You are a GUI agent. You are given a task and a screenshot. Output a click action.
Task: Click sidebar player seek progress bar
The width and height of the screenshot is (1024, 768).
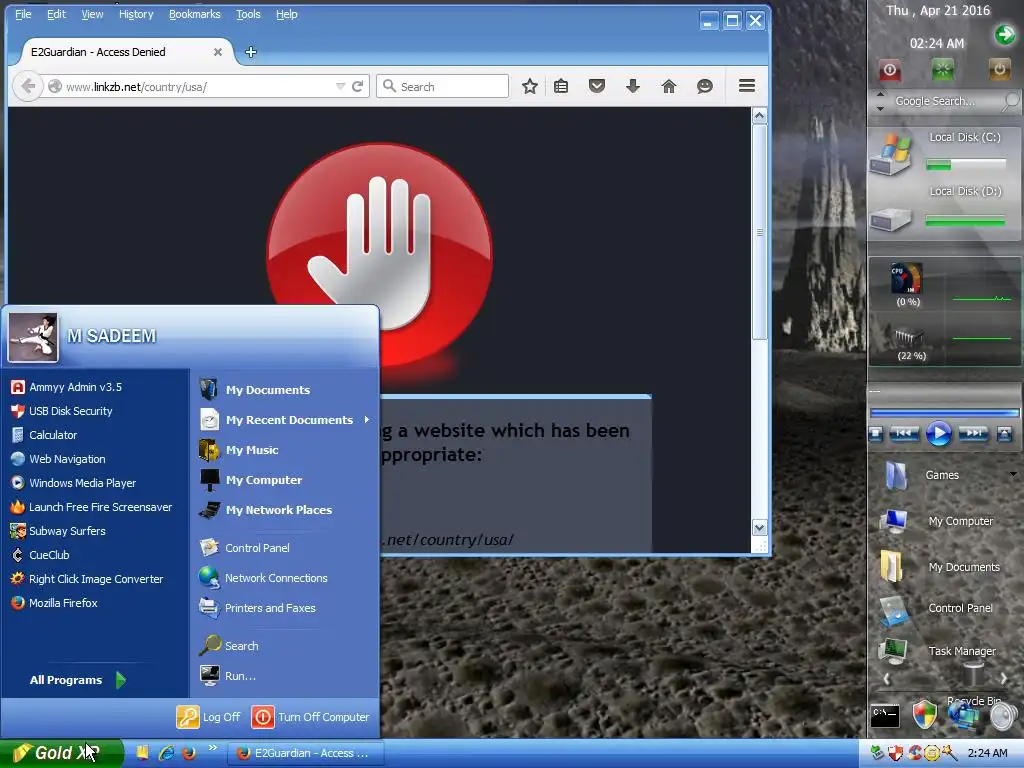(x=944, y=413)
